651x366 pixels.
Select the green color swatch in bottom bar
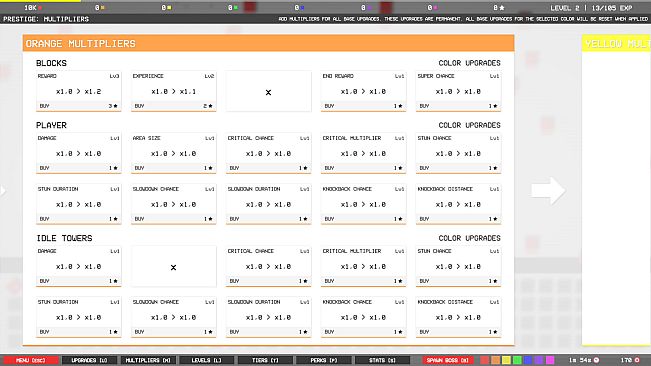click(x=517, y=360)
